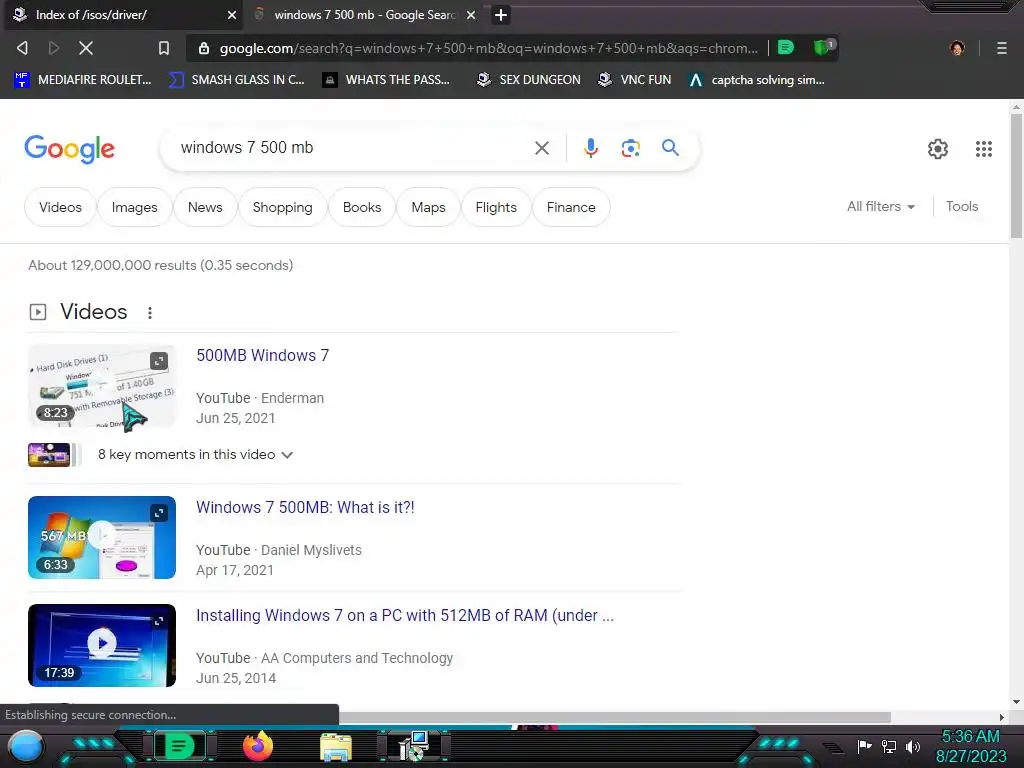Filter results by Finance
This screenshot has height=768, width=1024.
point(571,207)
